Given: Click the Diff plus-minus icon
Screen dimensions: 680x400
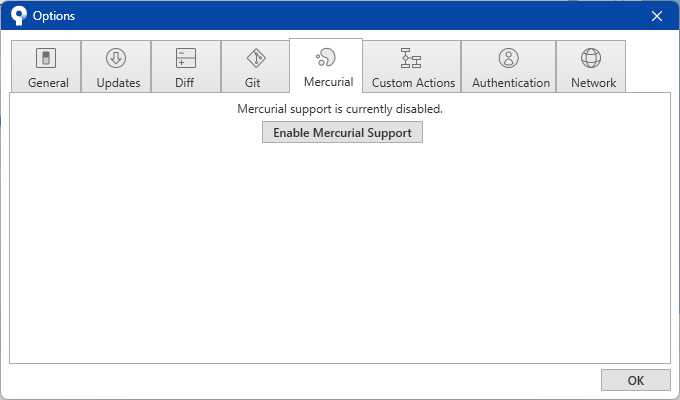Looking at the screenshot, I should (x=186, y=58).
